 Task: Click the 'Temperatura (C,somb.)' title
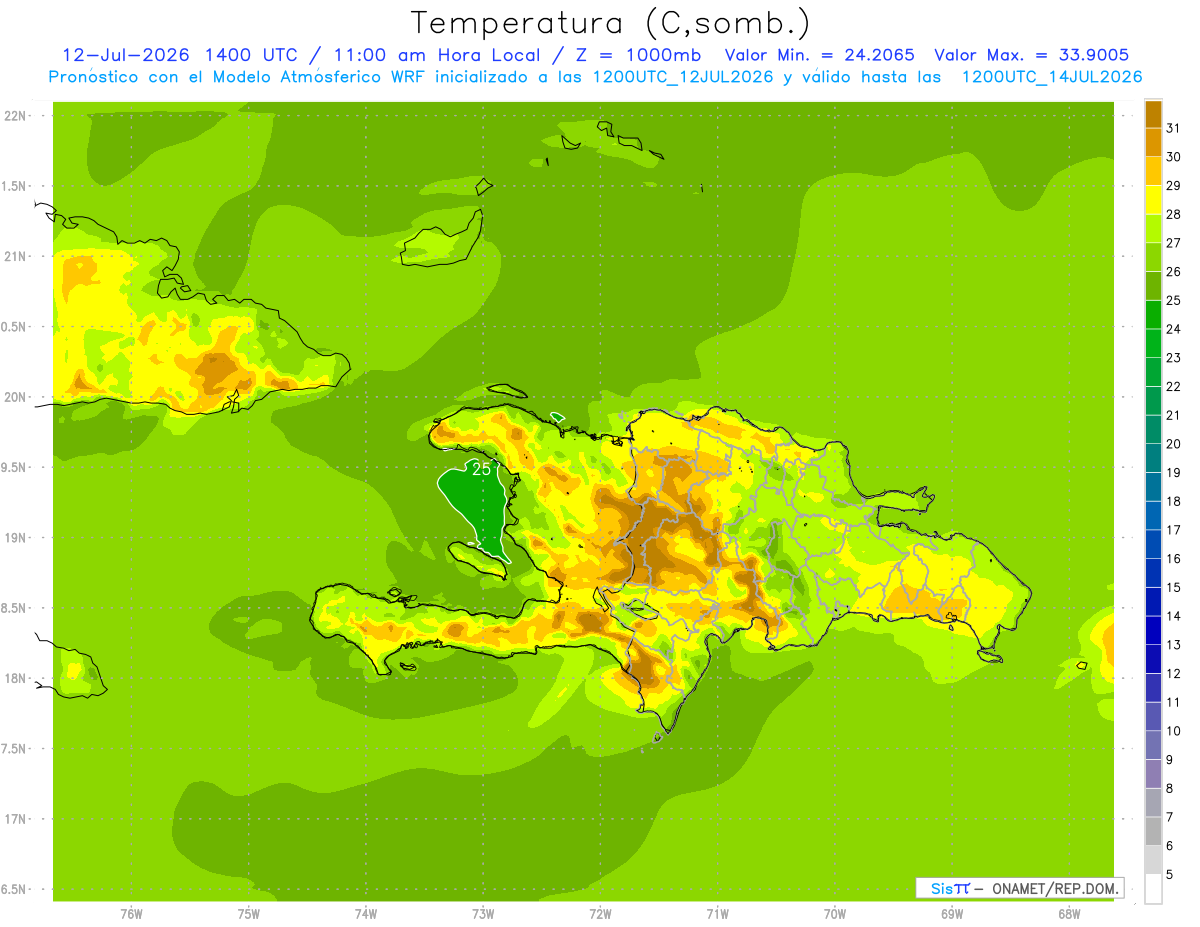tap(610, 23)
